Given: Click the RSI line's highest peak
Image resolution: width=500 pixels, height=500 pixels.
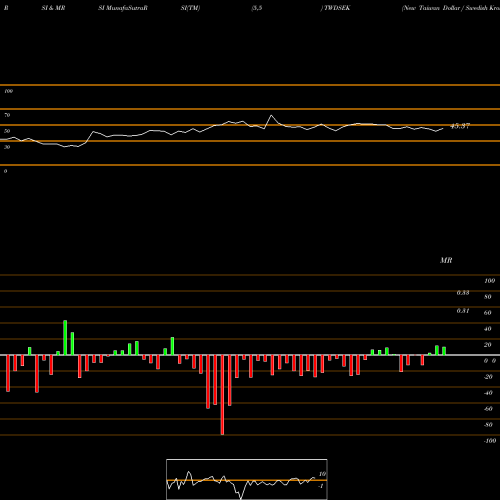Looking at the screenshot, I should click(x=271, y=116).
